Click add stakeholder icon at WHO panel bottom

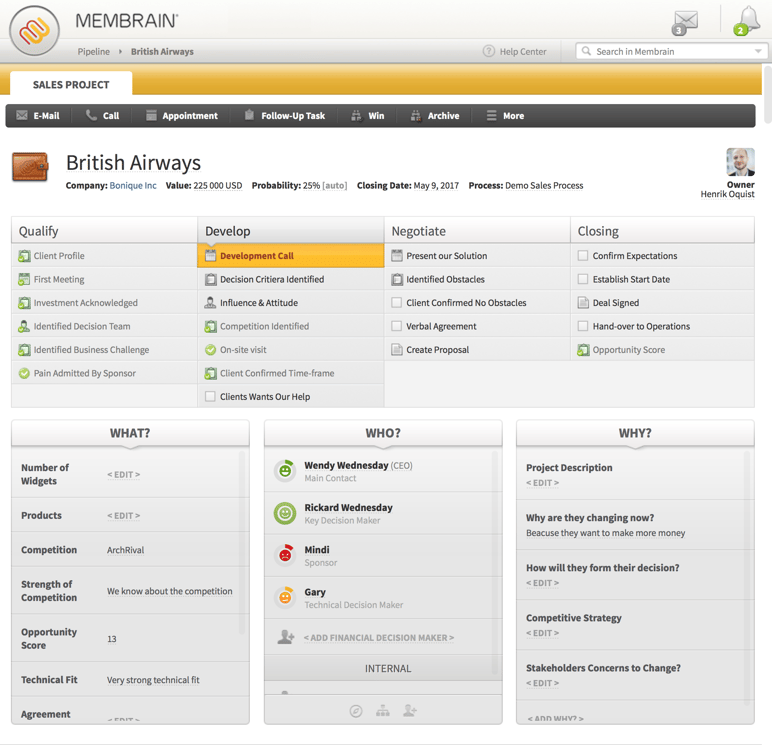pyautogui.click(x=410, y=711)
